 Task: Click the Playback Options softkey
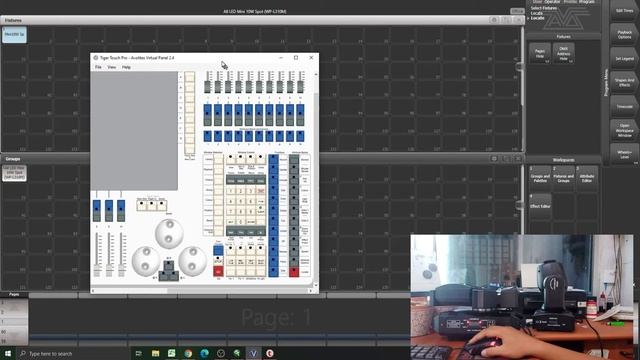(624, 34)
